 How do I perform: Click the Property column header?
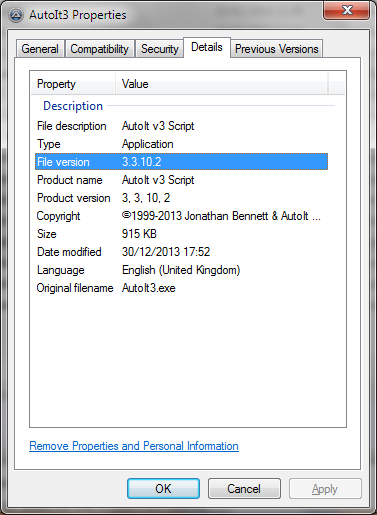(73, 84)
